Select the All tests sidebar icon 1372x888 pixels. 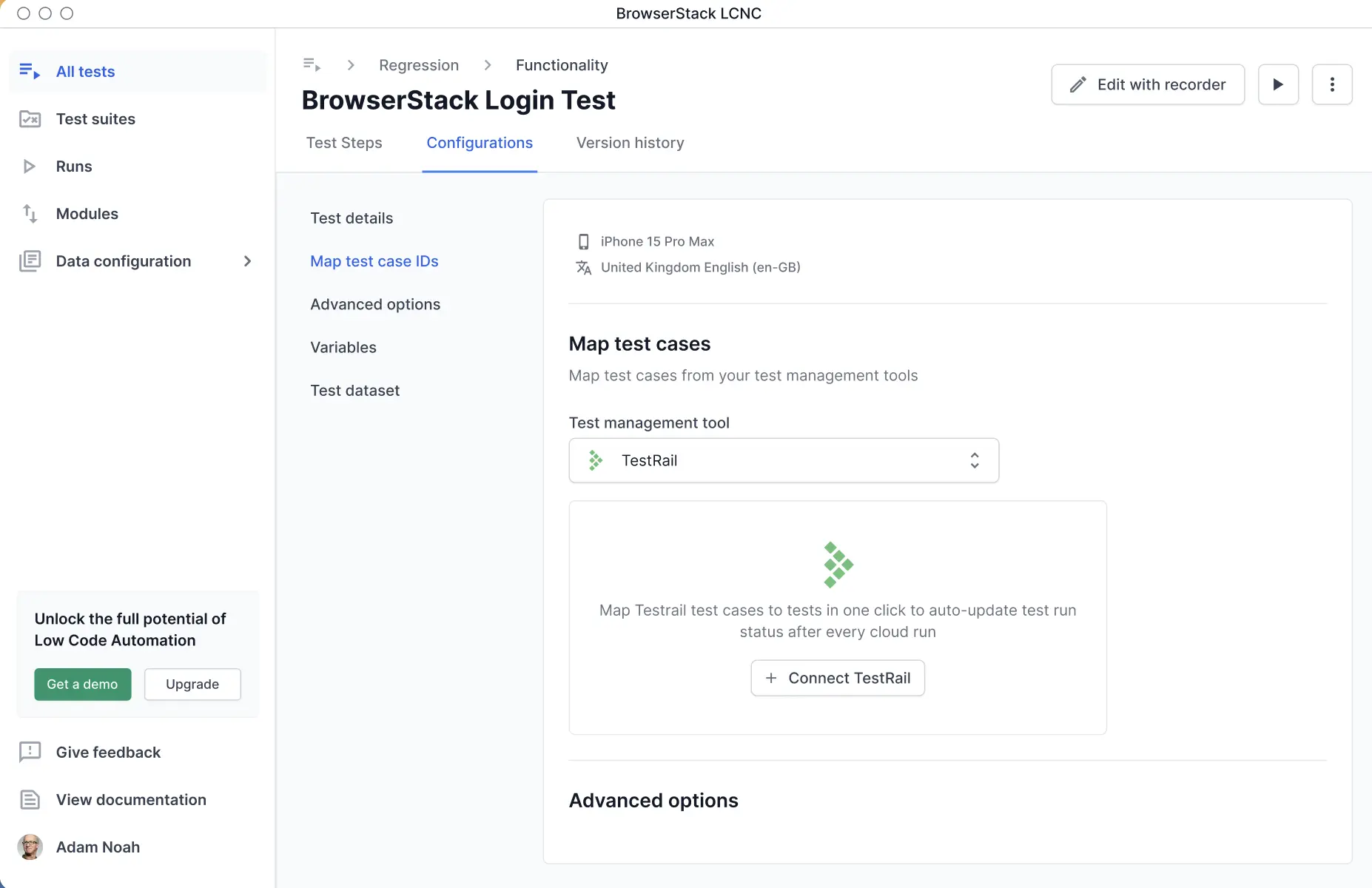[x=30, y=70]
